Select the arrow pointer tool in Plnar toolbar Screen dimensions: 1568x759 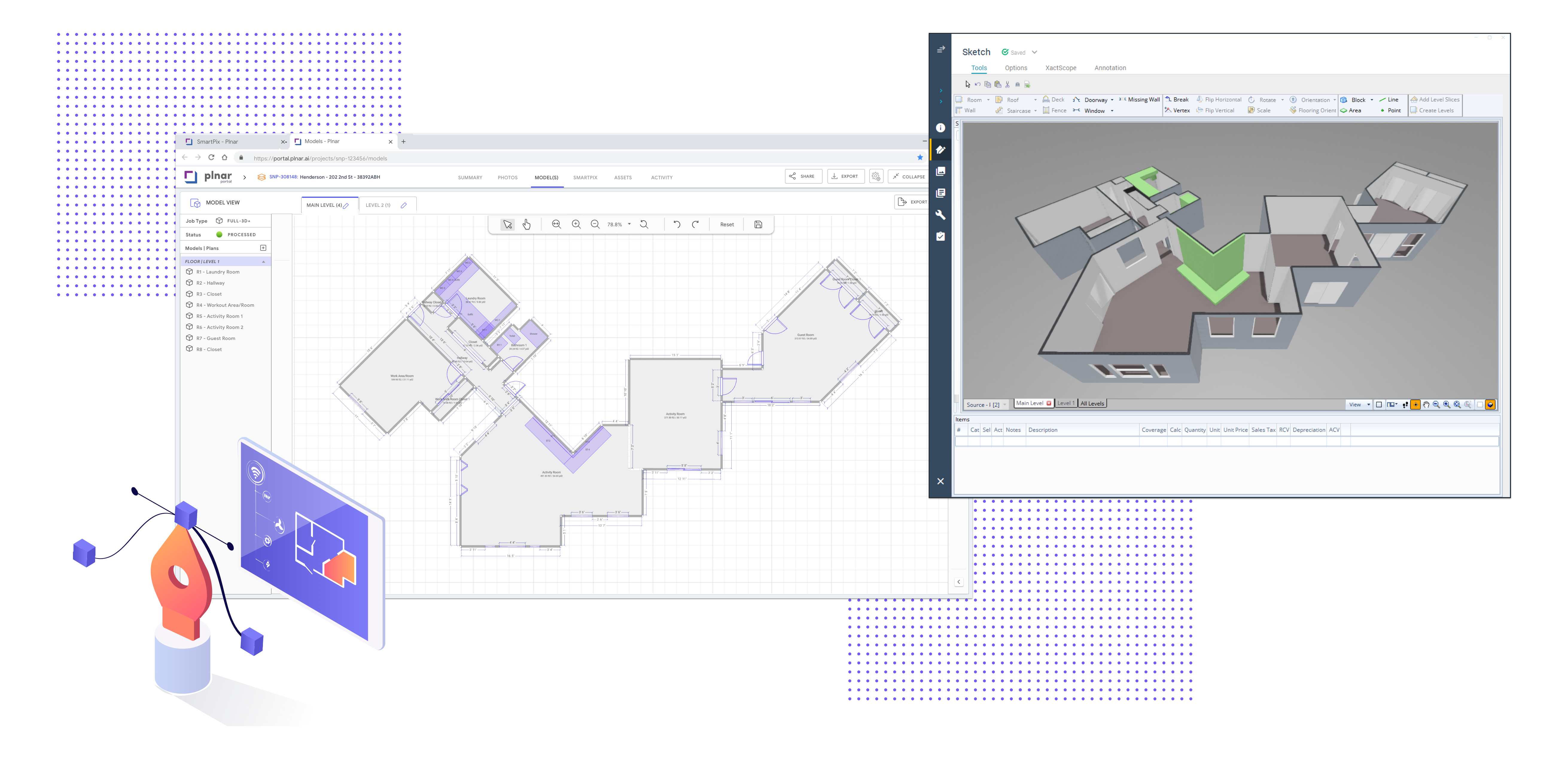(x=507, y=225)
